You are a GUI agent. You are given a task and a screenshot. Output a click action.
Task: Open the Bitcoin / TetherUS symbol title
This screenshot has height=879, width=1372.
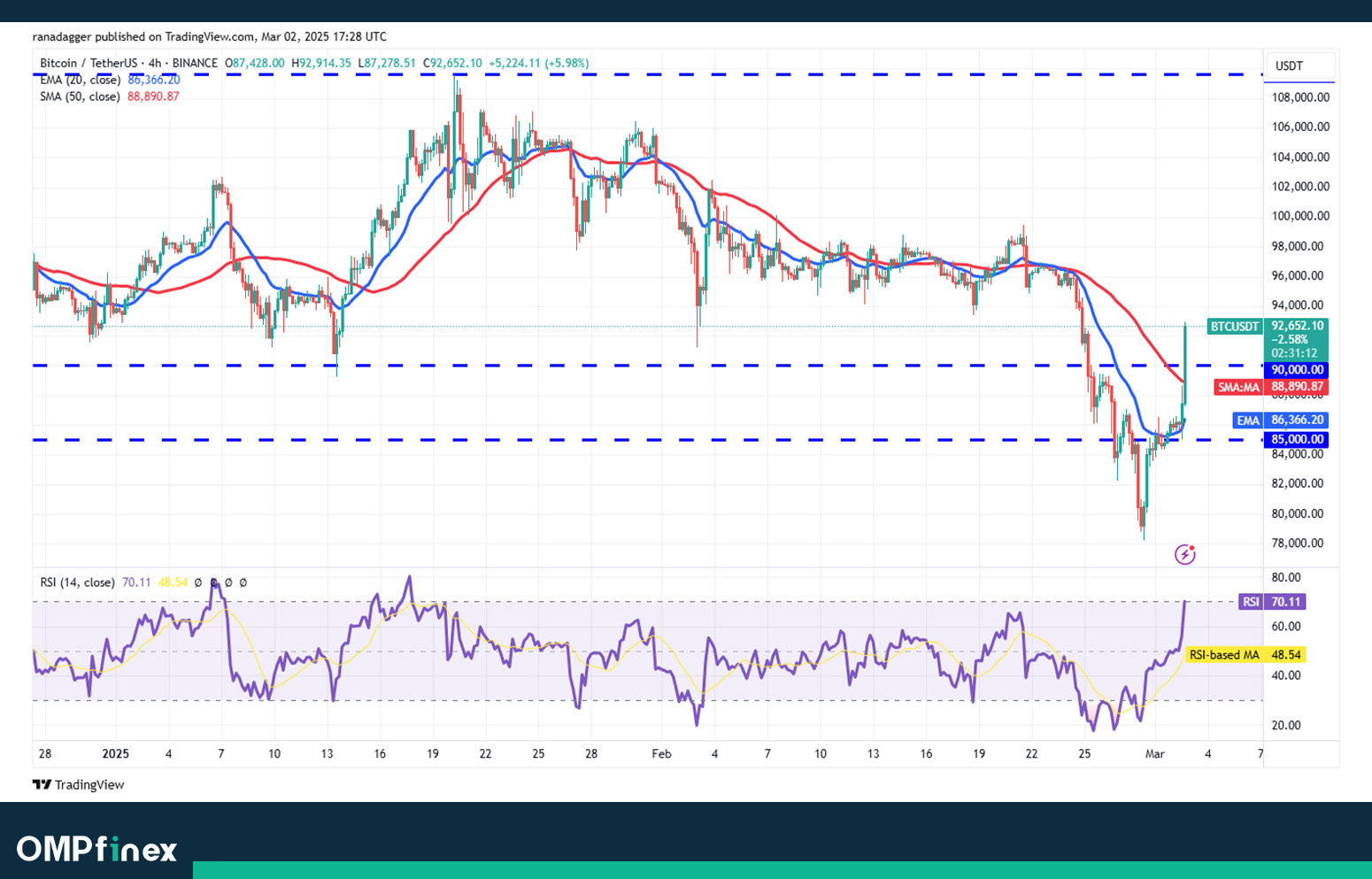coord(89,63)
